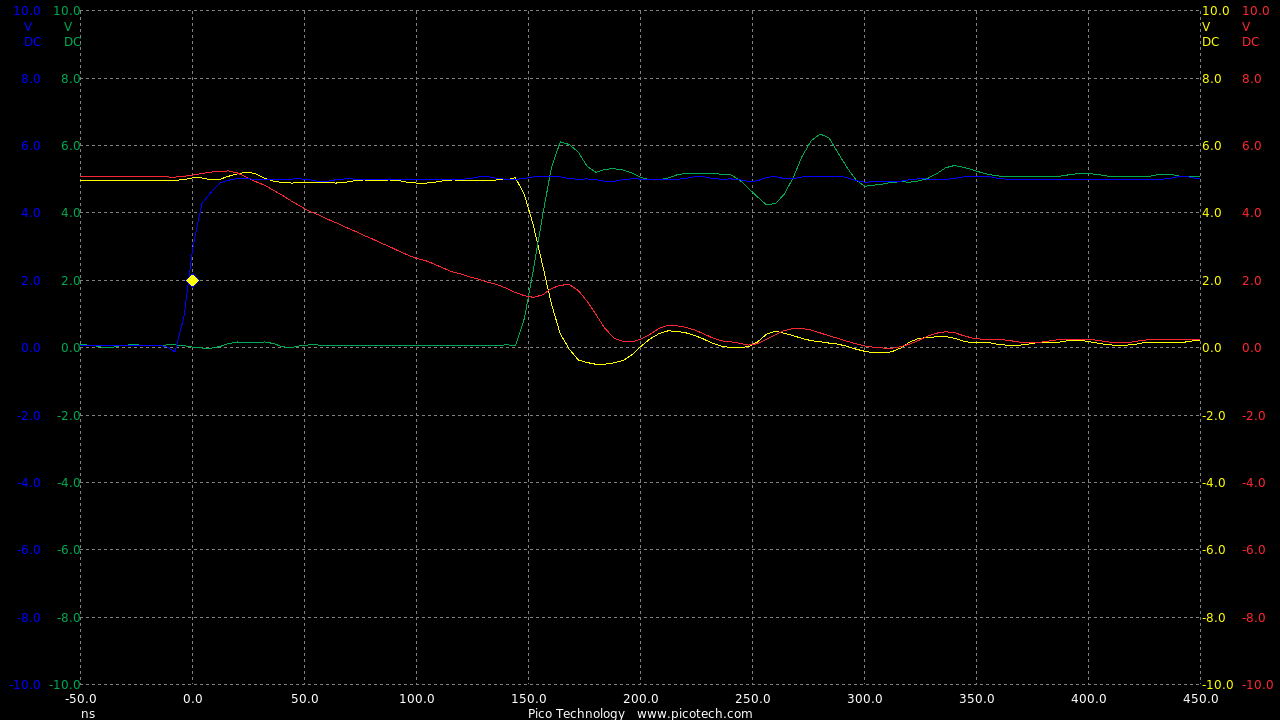Screen dimensions: 1280x720
Task: Select the green channel DC coupling label
Action: point(72,42)
